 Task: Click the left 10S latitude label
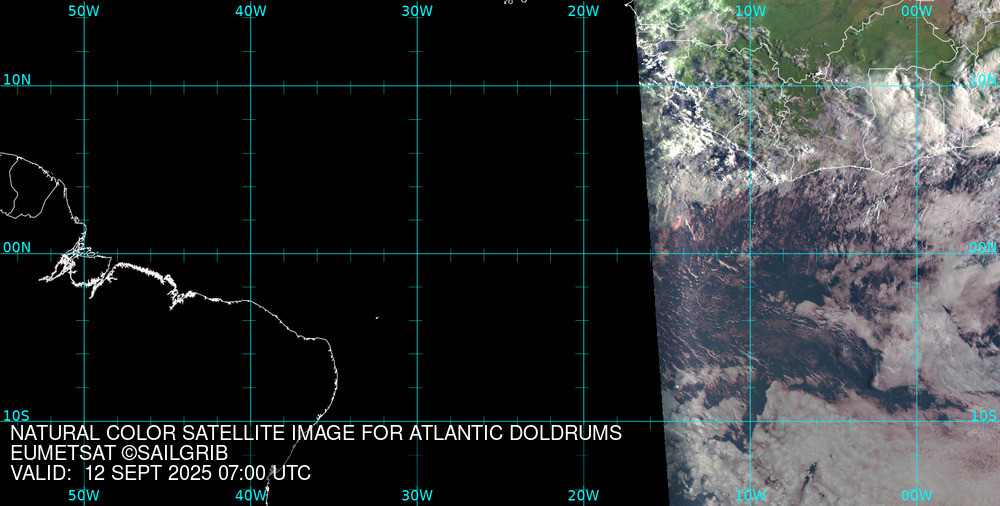tap(17, 416)
